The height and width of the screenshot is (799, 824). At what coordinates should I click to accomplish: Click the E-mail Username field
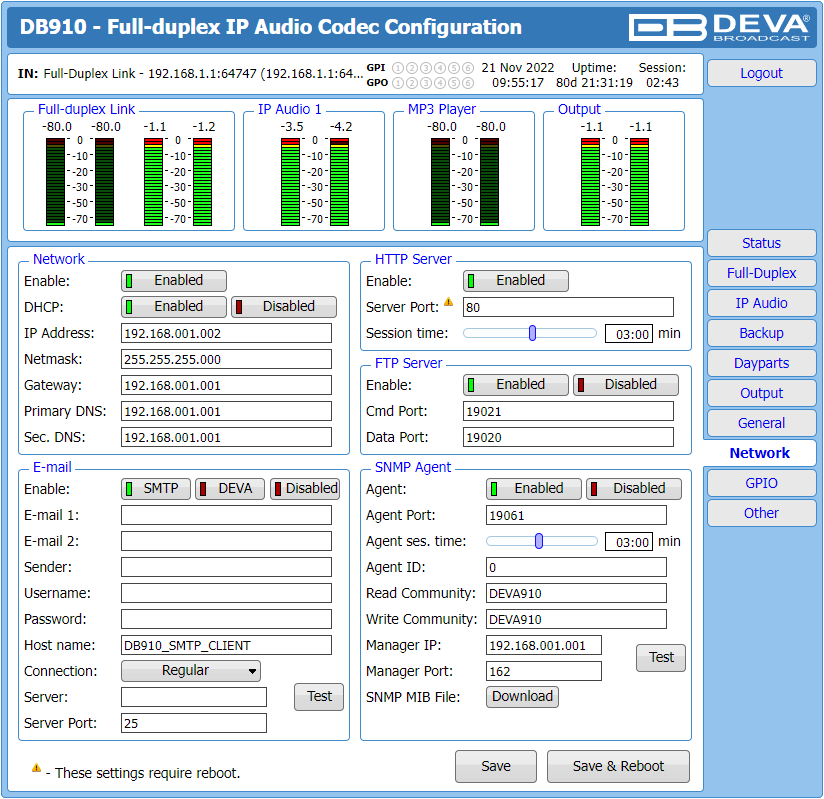pos(226,593)
